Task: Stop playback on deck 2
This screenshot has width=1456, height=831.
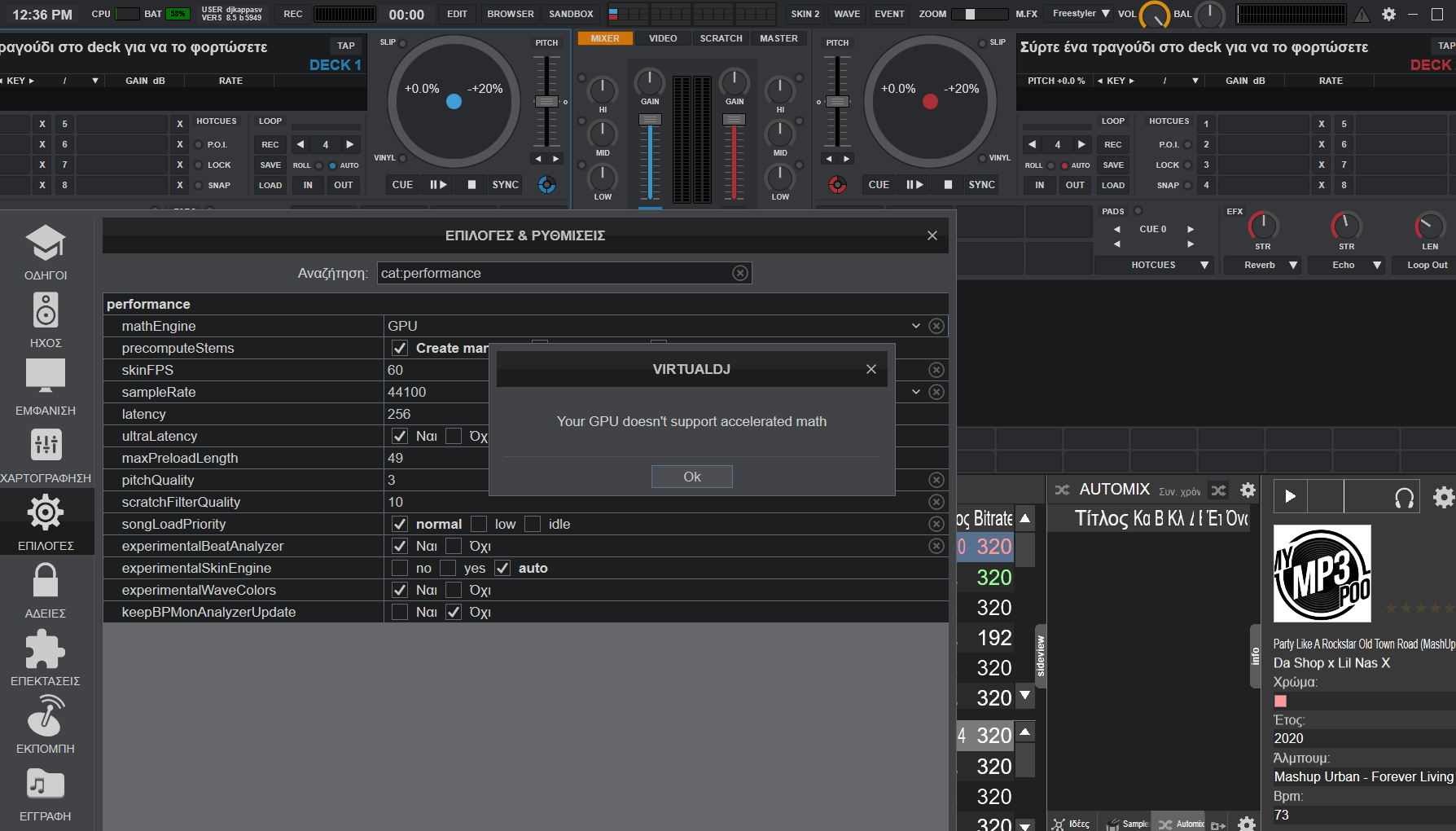Action: 948,185
